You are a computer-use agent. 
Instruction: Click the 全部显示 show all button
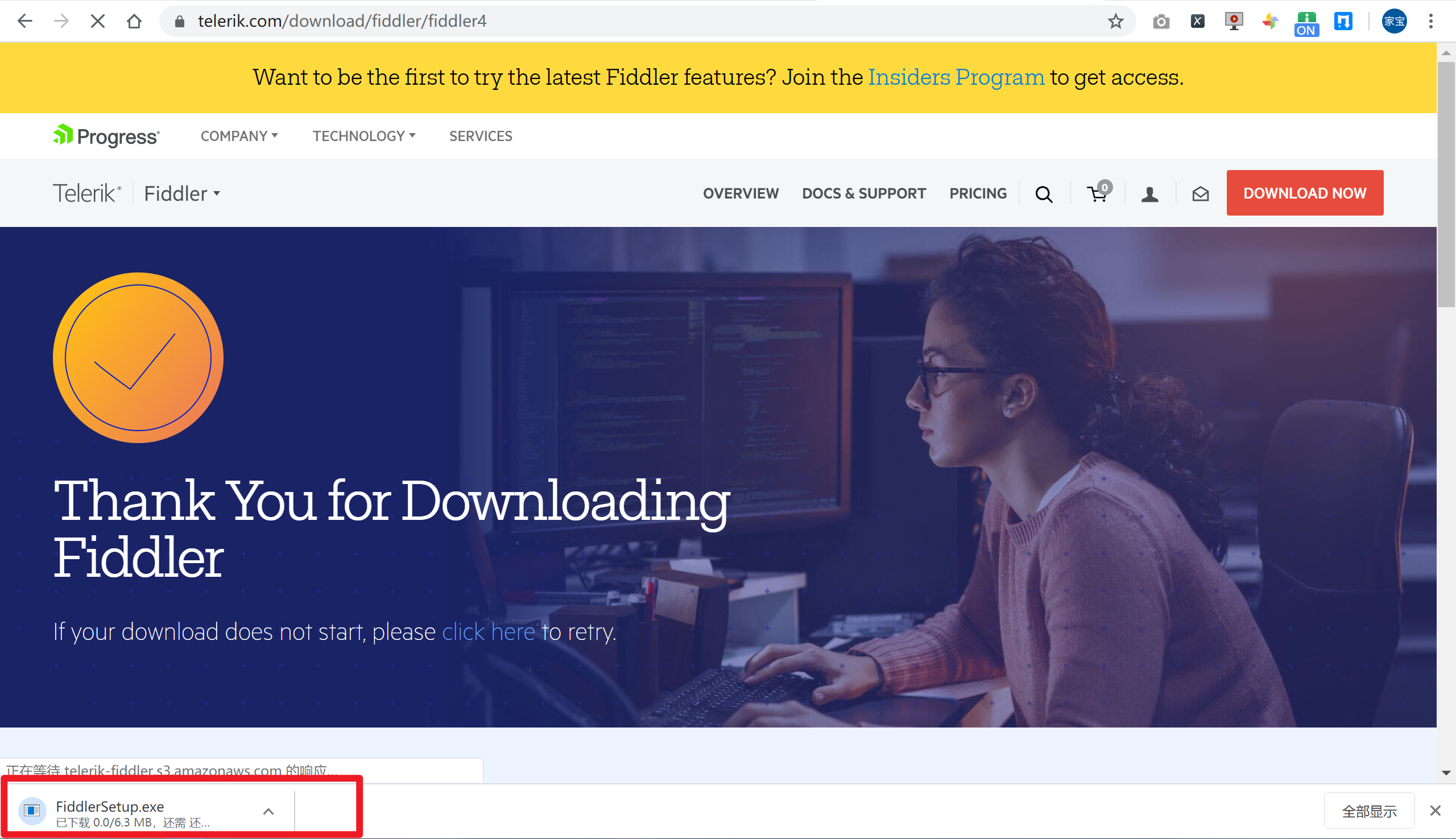pos(1369,811)
